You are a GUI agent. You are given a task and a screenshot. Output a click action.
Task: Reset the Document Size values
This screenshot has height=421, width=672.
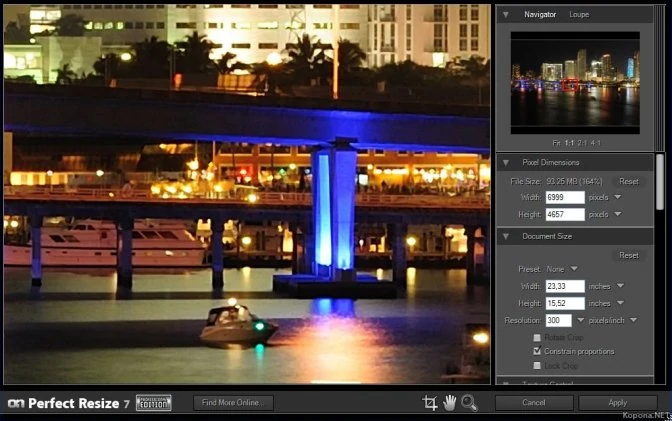(x=629, y=255)
